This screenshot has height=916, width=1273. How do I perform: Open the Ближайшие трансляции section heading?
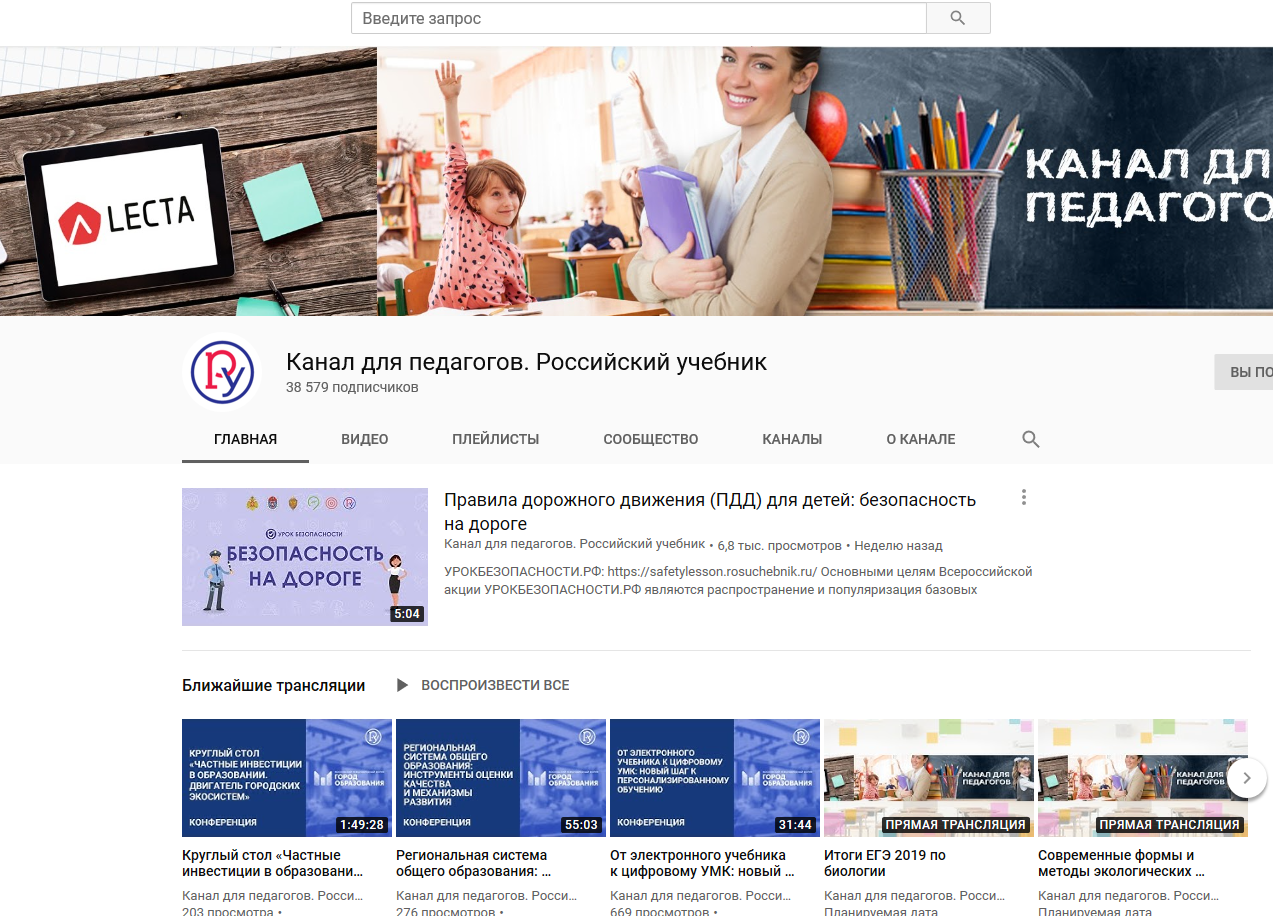pyautogui.click(x=274, y=685)
